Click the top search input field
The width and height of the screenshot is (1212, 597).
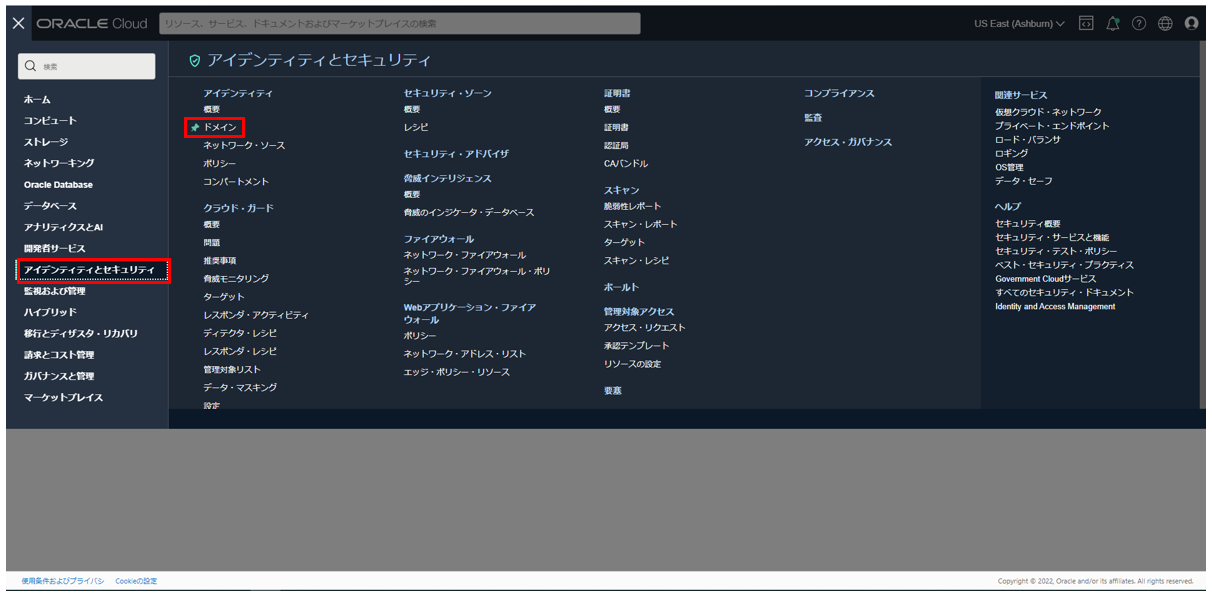(x=400, y=22)
